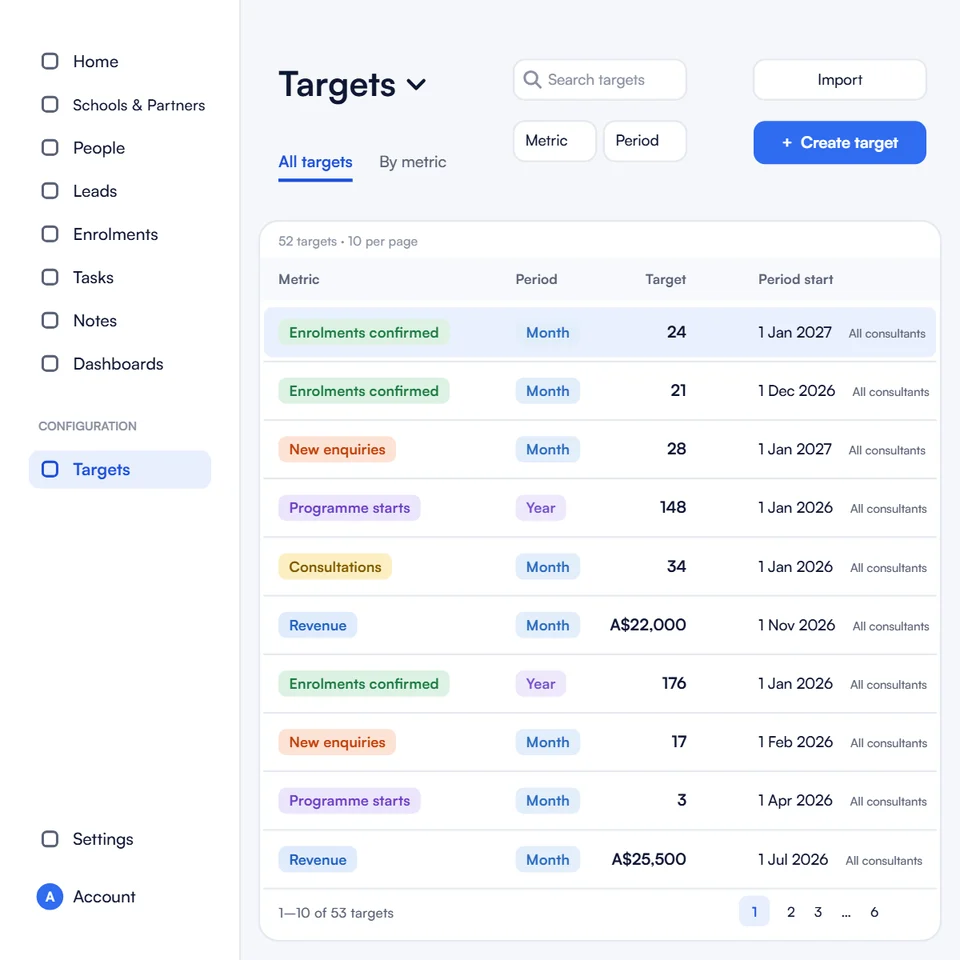
Task: Expand the Targets title dropdown chevron
Action: coord(416,84)
